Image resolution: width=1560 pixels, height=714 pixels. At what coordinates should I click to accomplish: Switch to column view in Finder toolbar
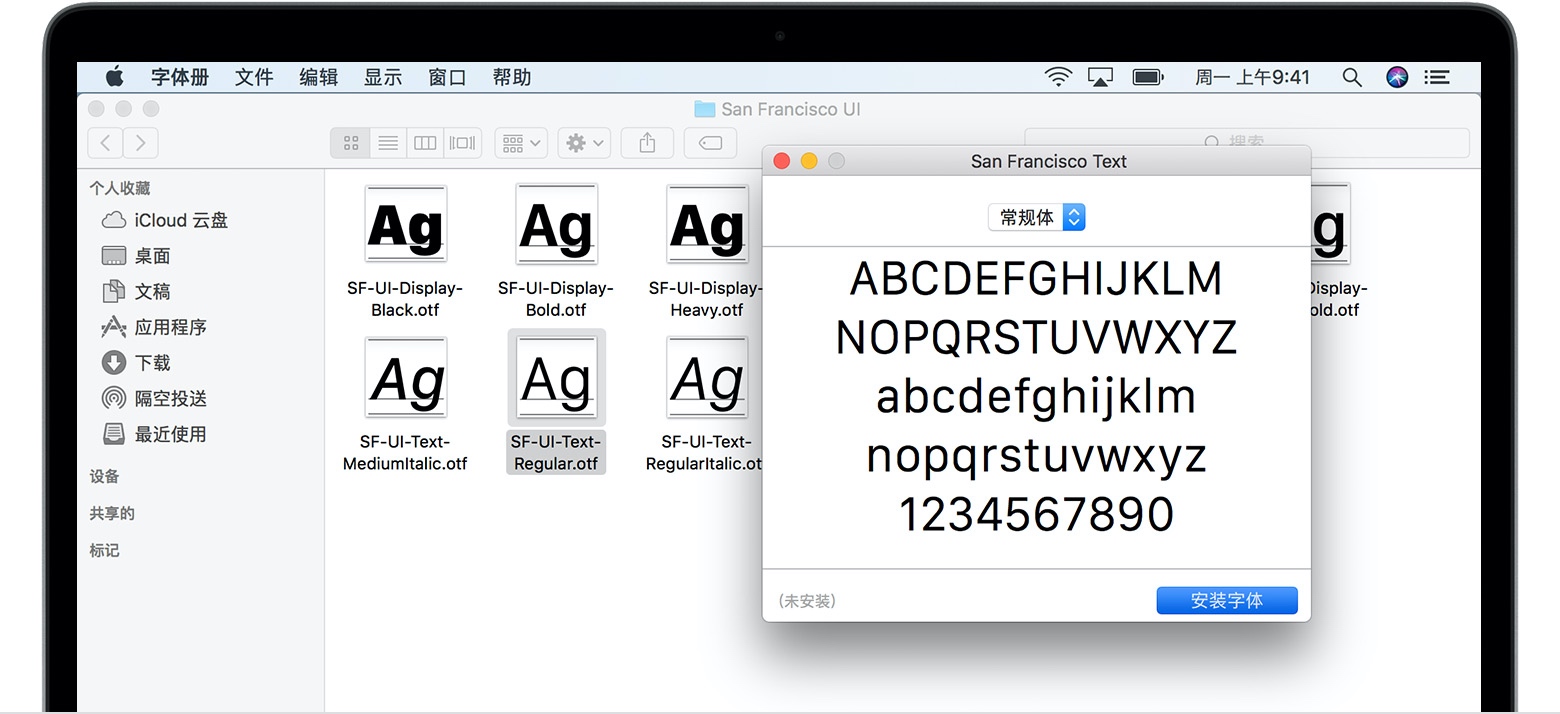click(x=424, y=142)
